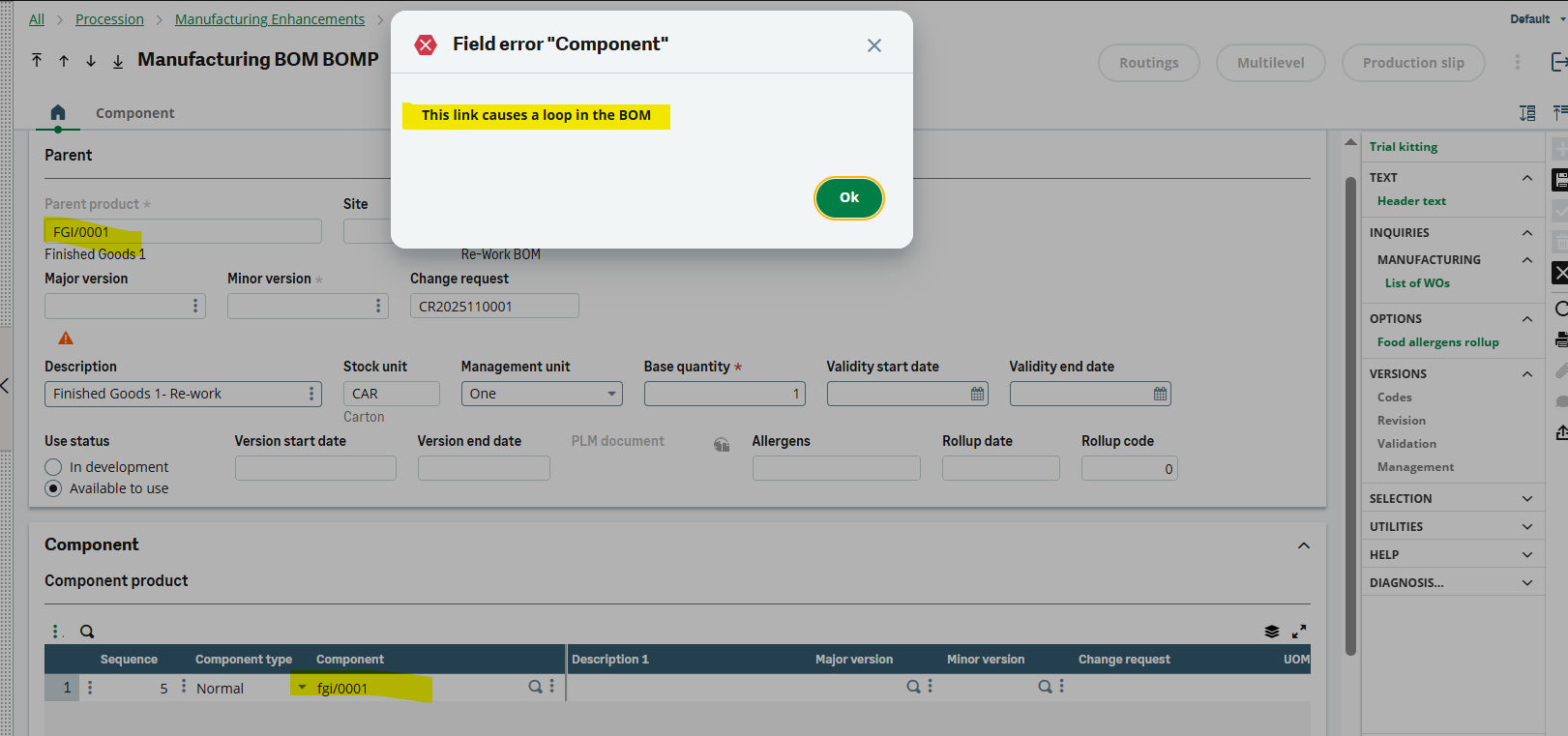
Task: Click the main panel vertical scrollbar
Action: (x=1350, y=416)
